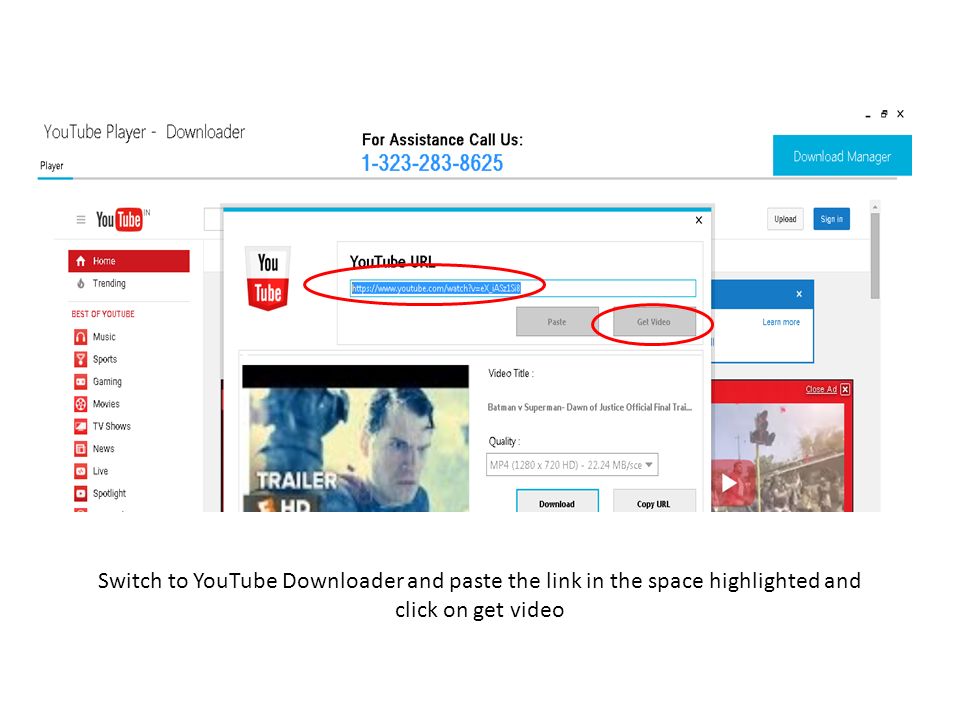This screenshot has height=720, width=960.
Task: Open the Download Manager
Action: click(842, 156)
